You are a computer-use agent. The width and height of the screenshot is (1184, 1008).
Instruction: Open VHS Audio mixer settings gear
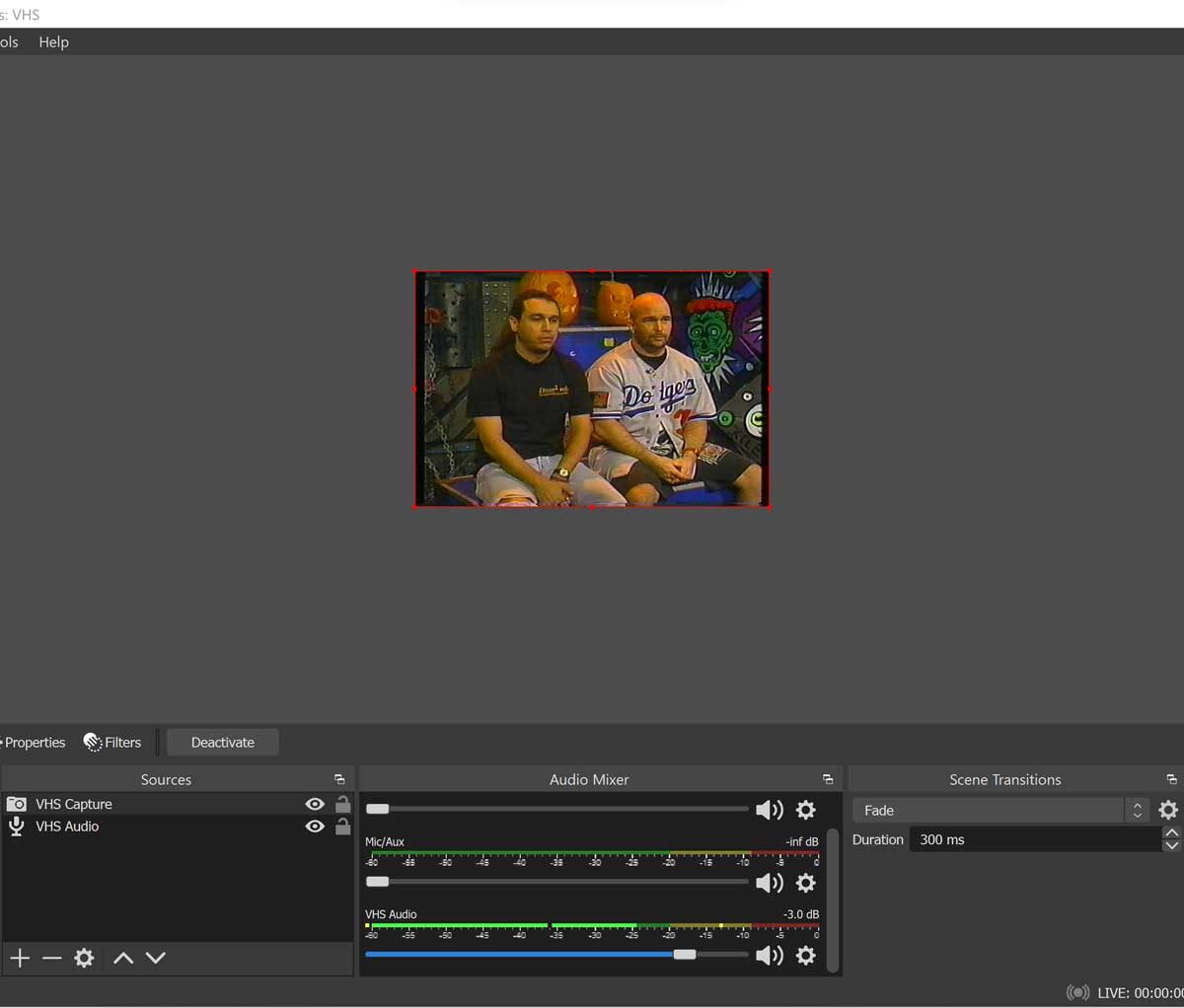[806, 955]
